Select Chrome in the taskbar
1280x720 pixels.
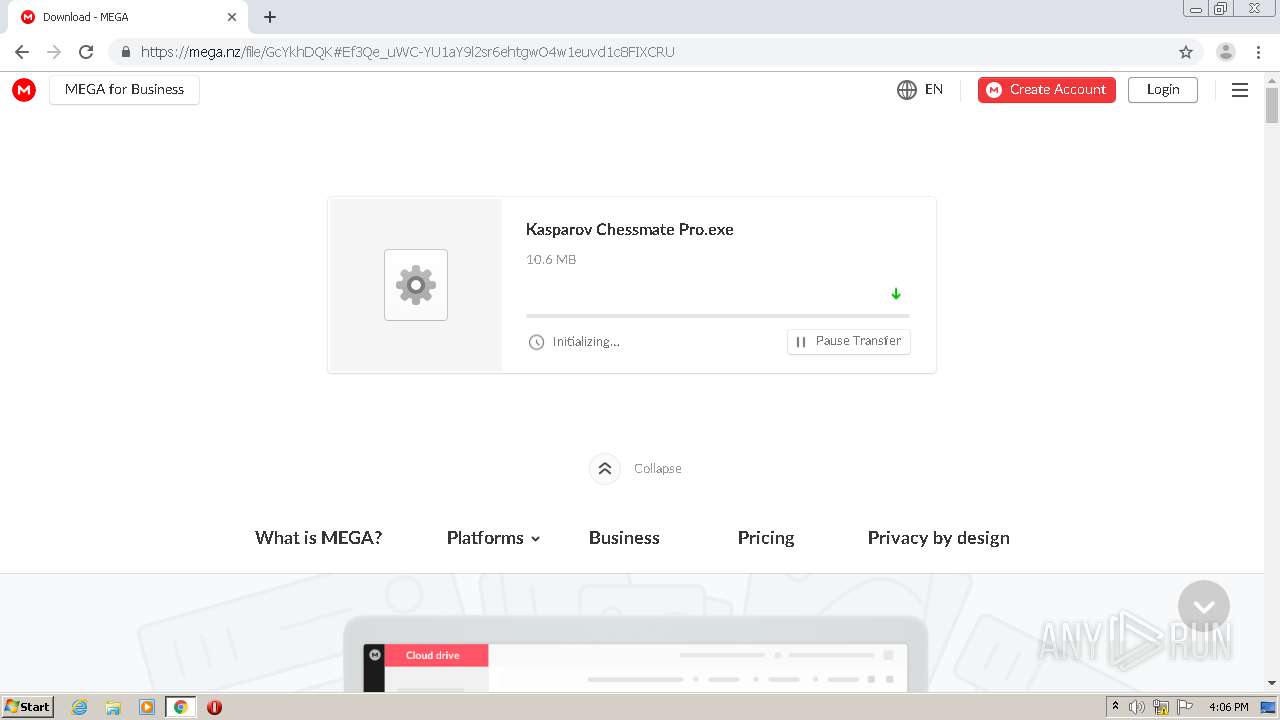point(180,707)
